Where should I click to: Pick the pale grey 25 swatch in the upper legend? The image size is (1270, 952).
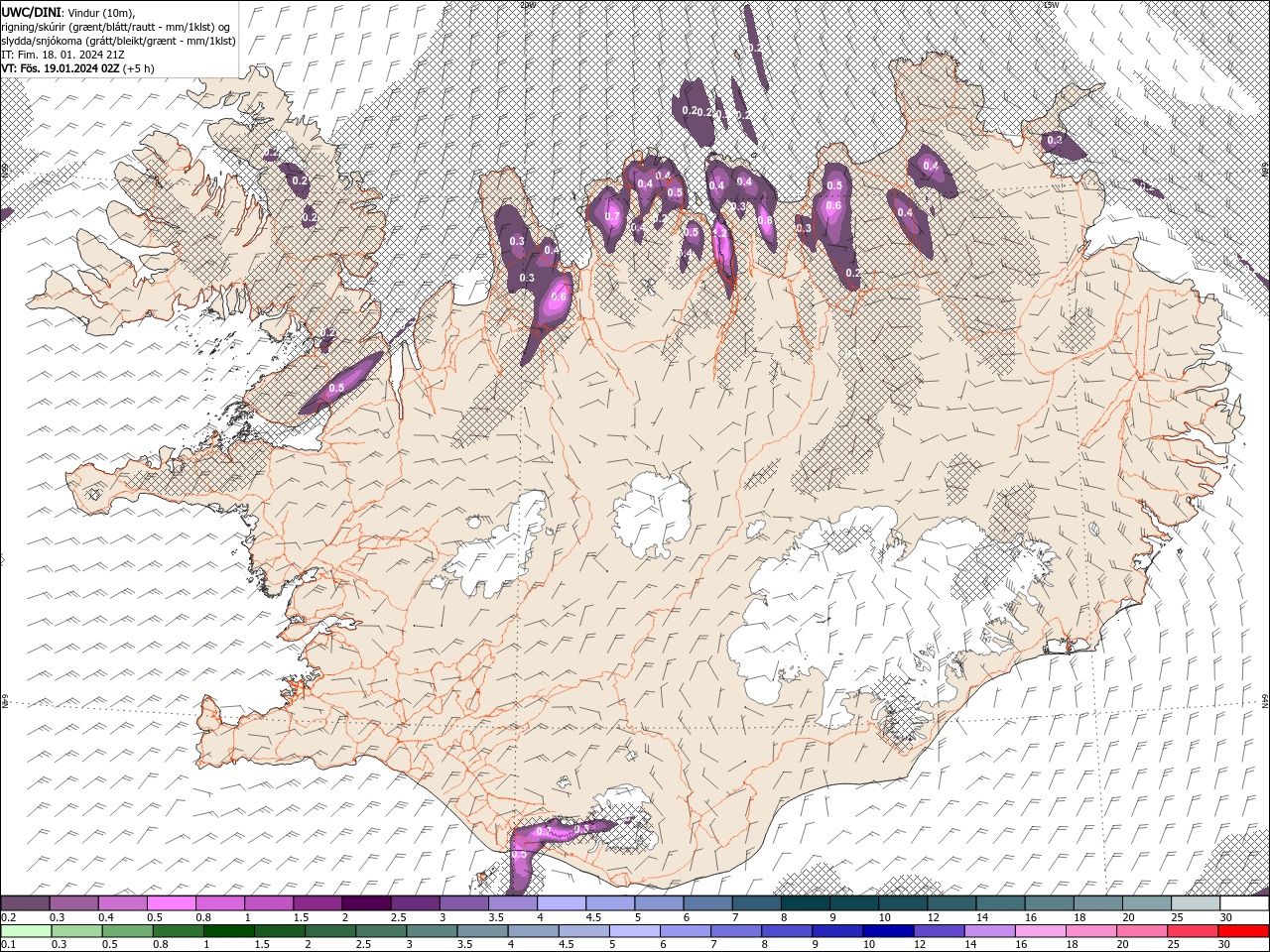click(1196, 903)
